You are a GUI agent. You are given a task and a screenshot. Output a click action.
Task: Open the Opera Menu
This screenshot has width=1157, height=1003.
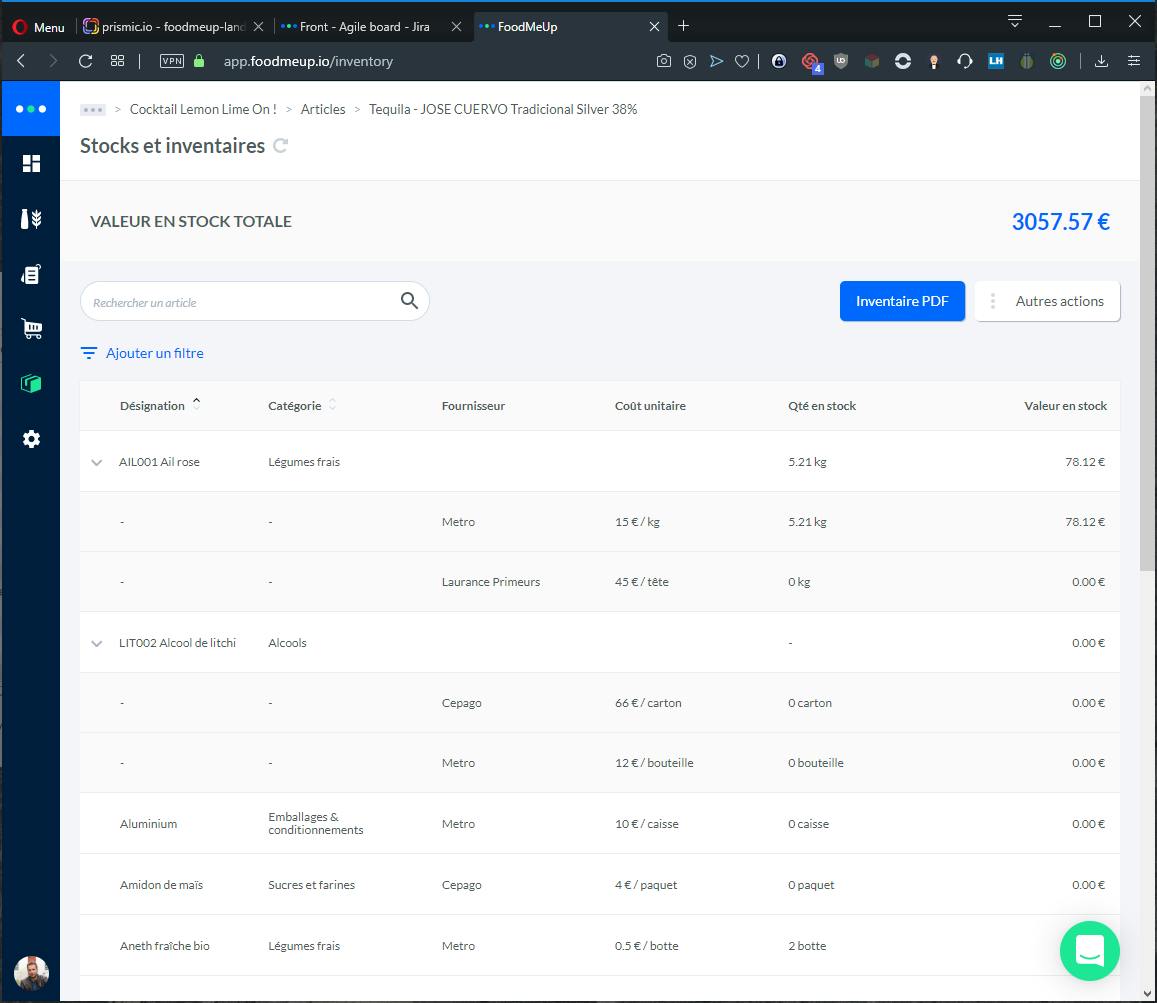(39, 27)
